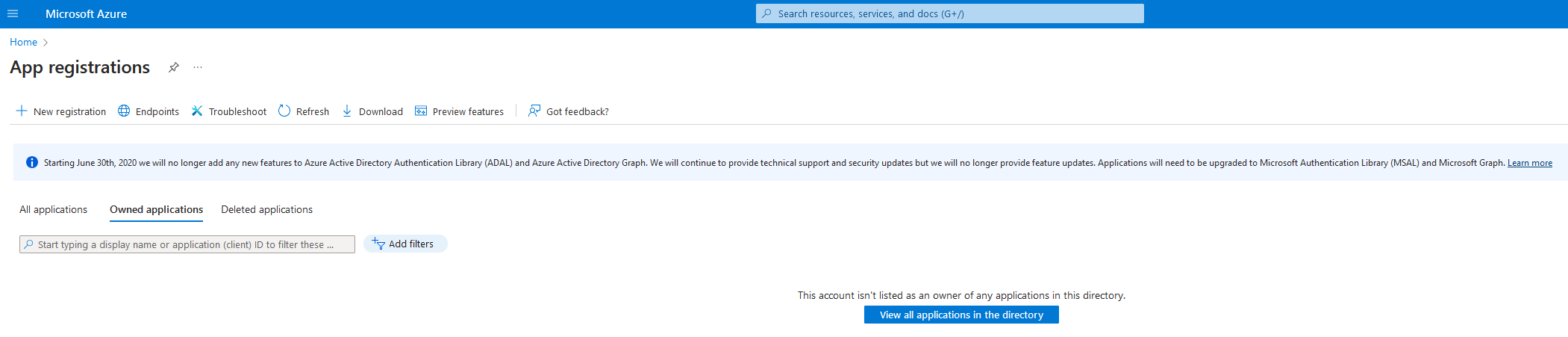Click View all applications in the directory

coord(961,315)
